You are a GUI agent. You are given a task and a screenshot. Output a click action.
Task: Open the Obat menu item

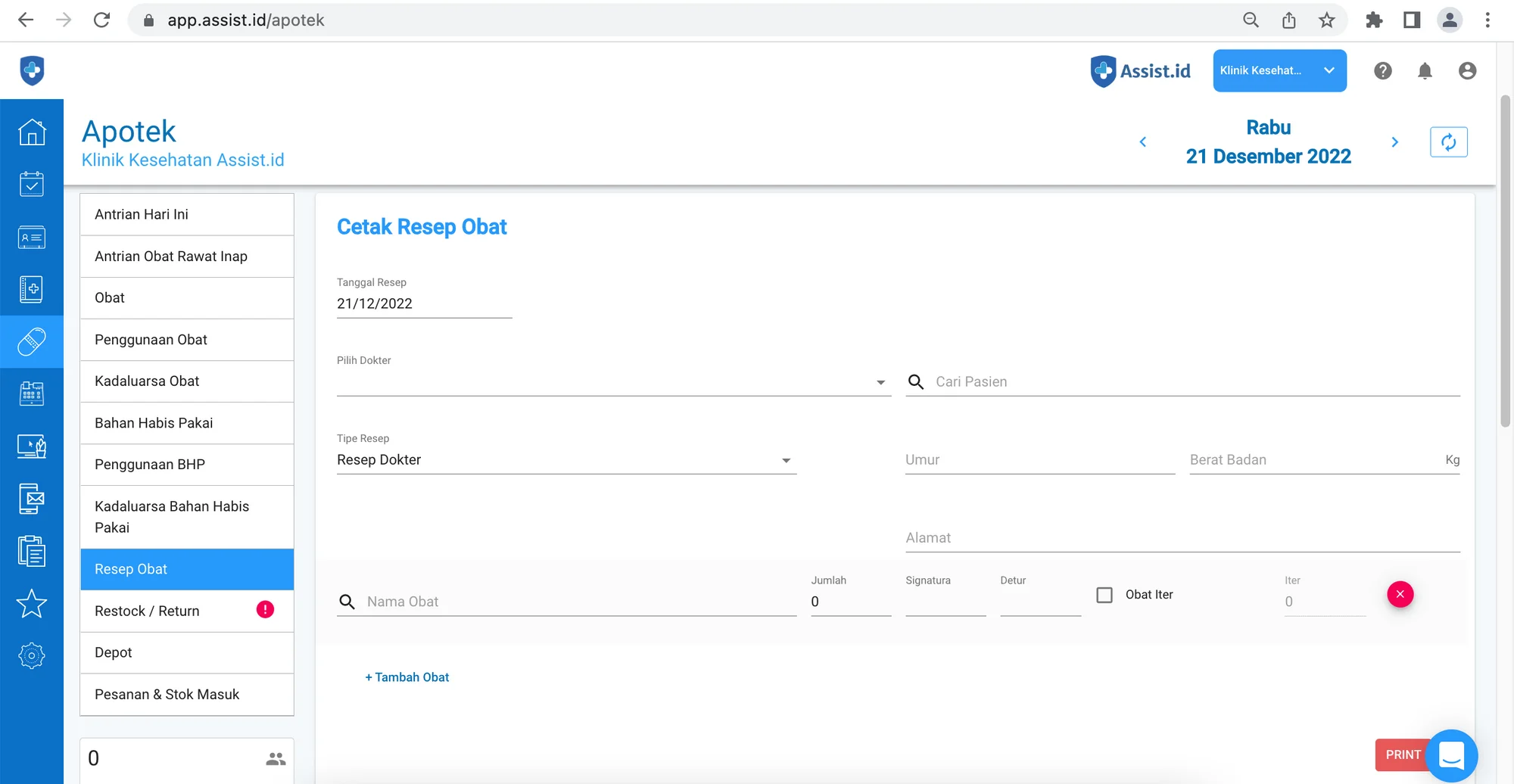(187, 298)
